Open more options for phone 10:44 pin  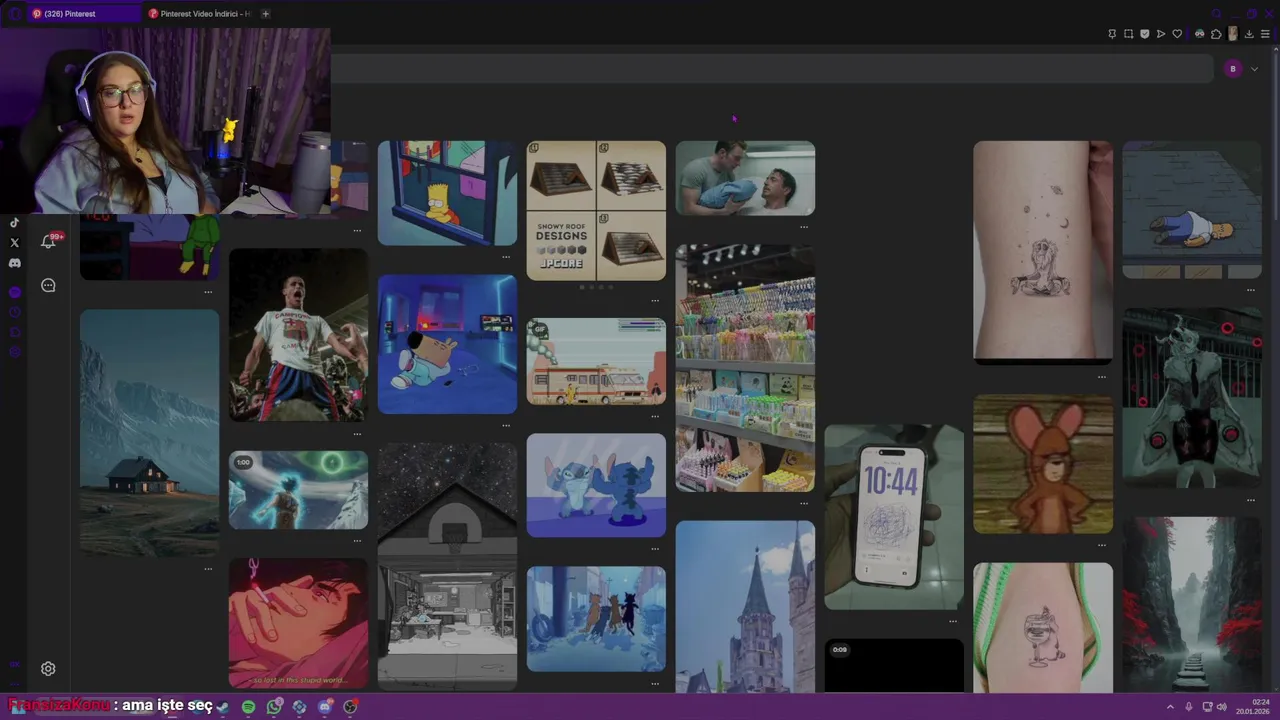click(953, 622)
